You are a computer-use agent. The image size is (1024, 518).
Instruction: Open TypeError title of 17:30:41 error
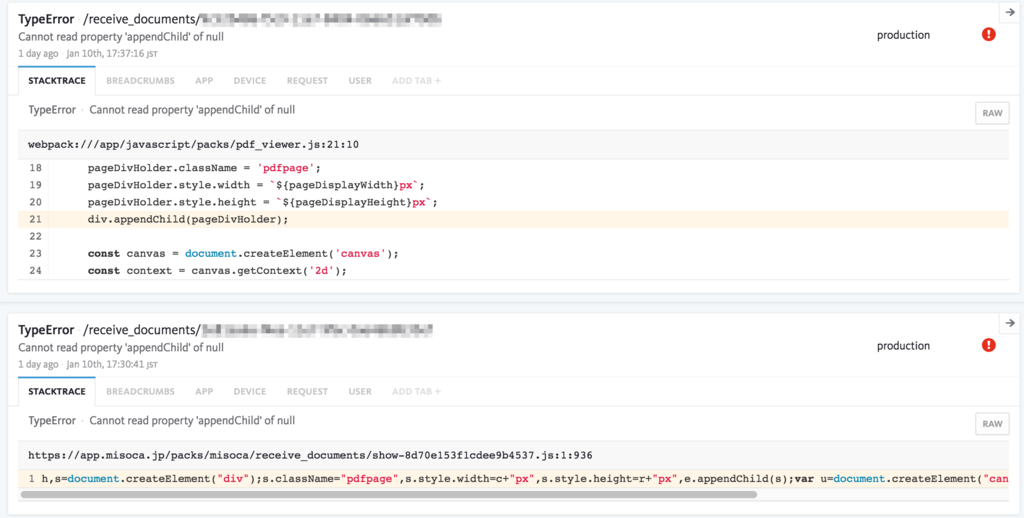[x=46, y=331]
